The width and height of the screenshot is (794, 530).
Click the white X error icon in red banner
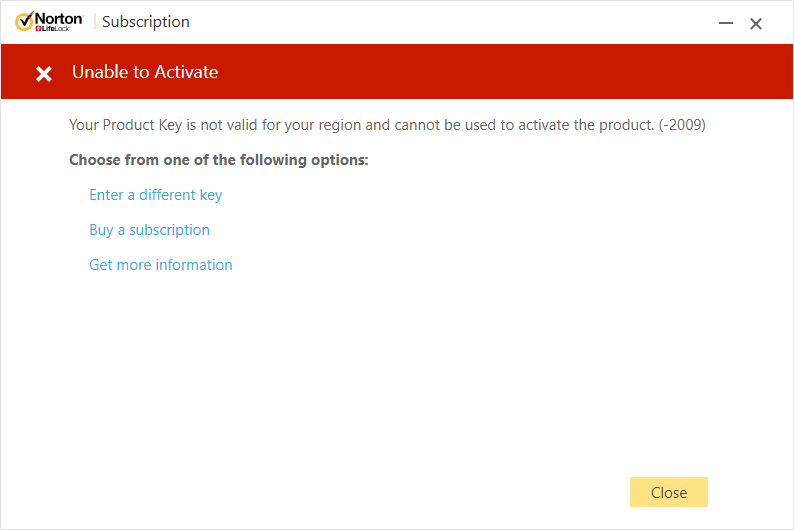(44, 74)
